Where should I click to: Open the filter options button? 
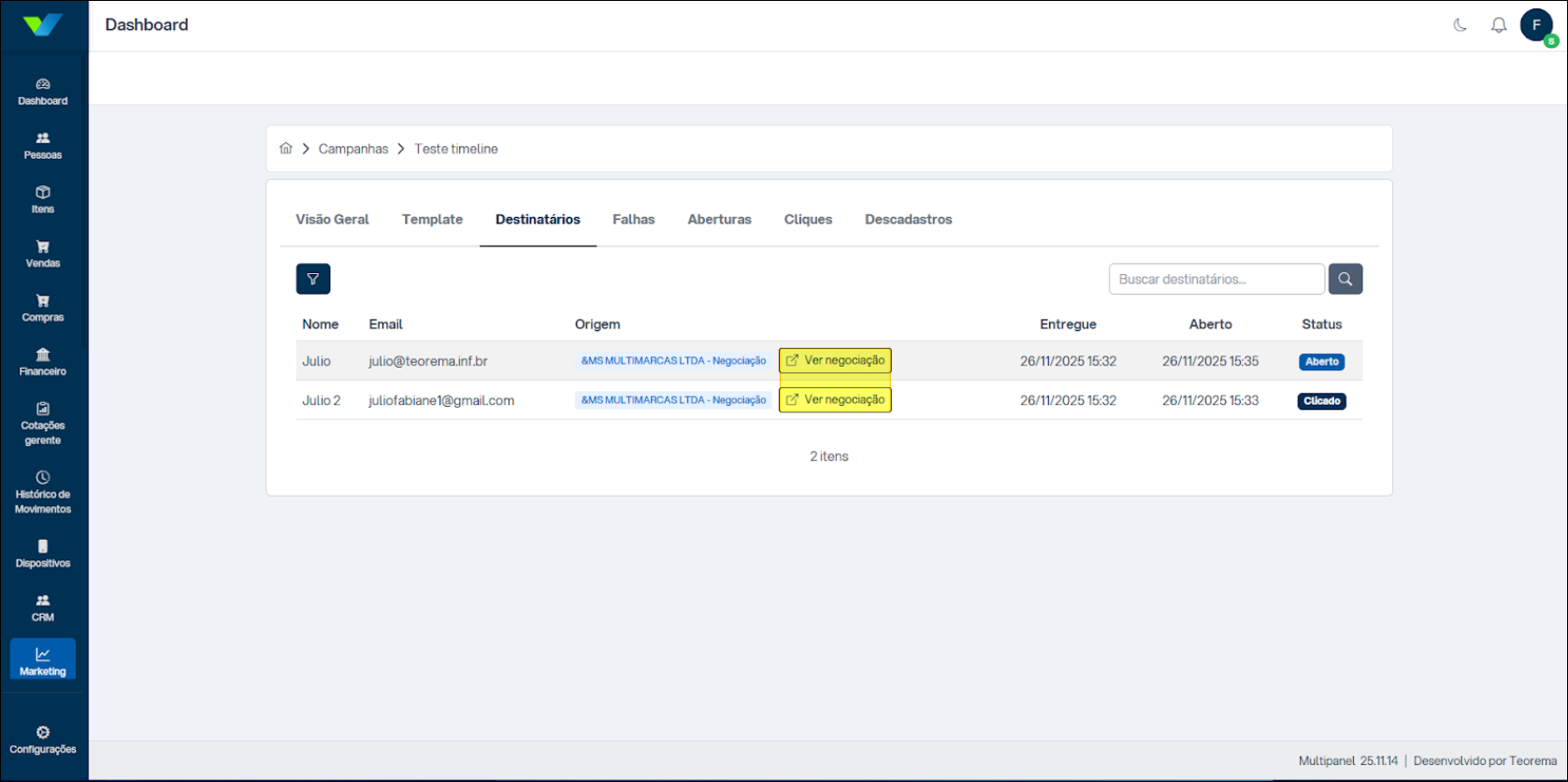313,279
